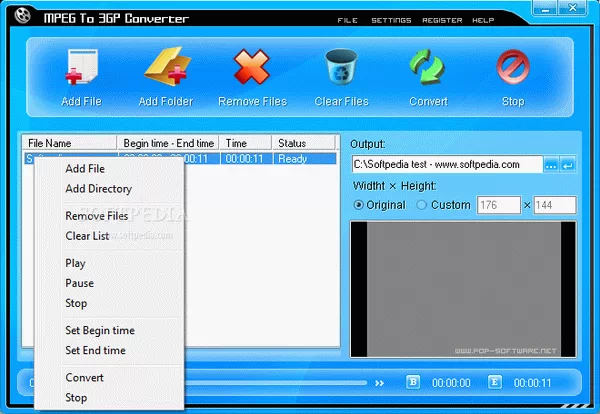Viewport: 600px width, 414px height.
Task: Click the output path text field
Action: point(446,165)
